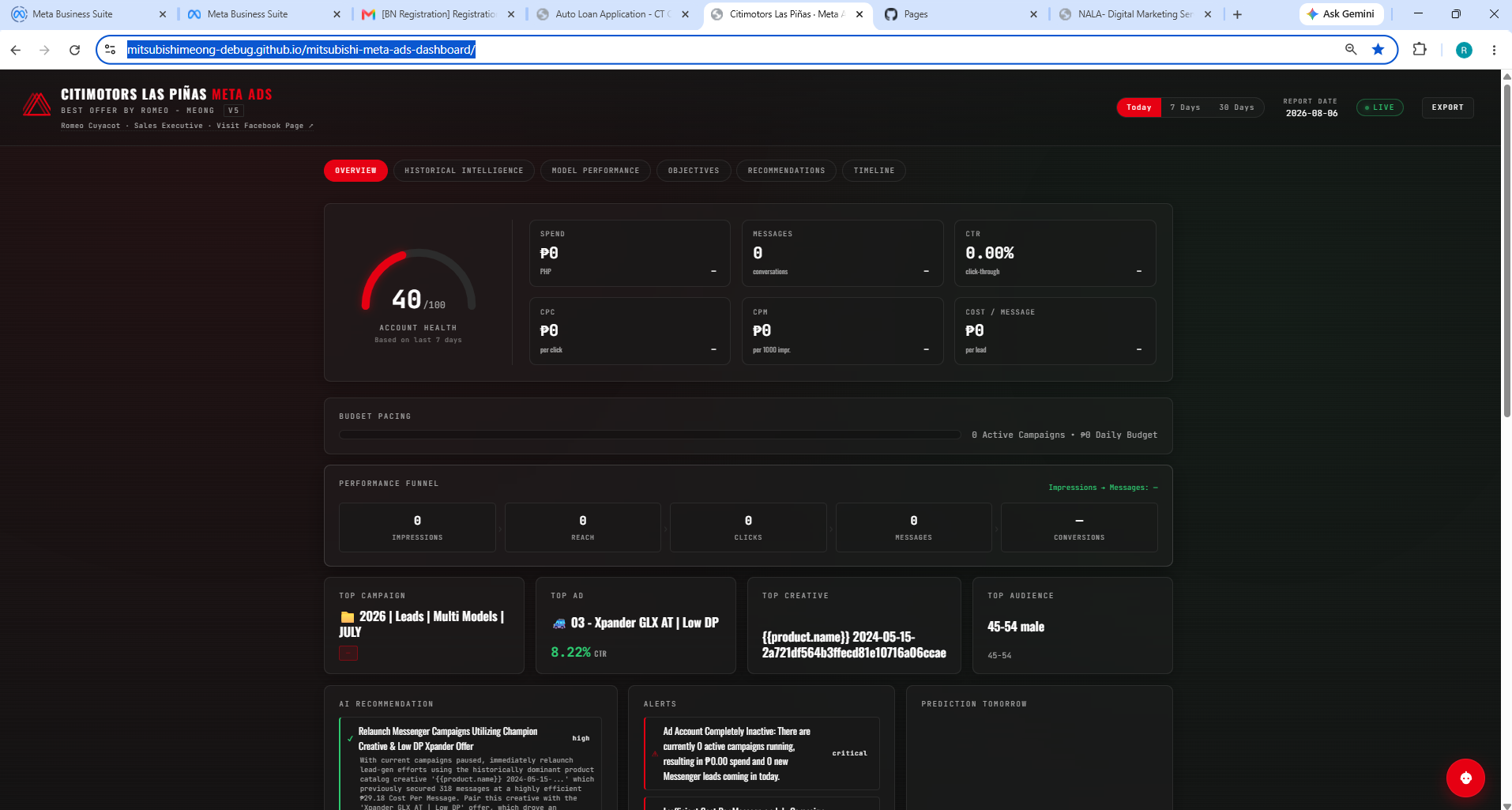Reload the page with the refresh icon
This screenshot has height=810, width=1512.
point(74,50)
